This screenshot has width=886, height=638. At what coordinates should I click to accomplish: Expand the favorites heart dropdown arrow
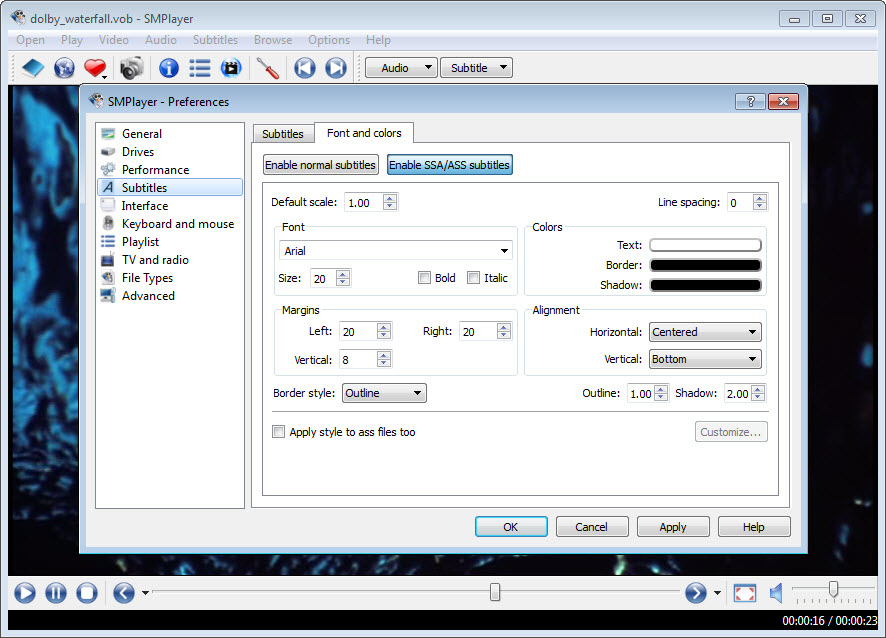click(x=105, y=76)
